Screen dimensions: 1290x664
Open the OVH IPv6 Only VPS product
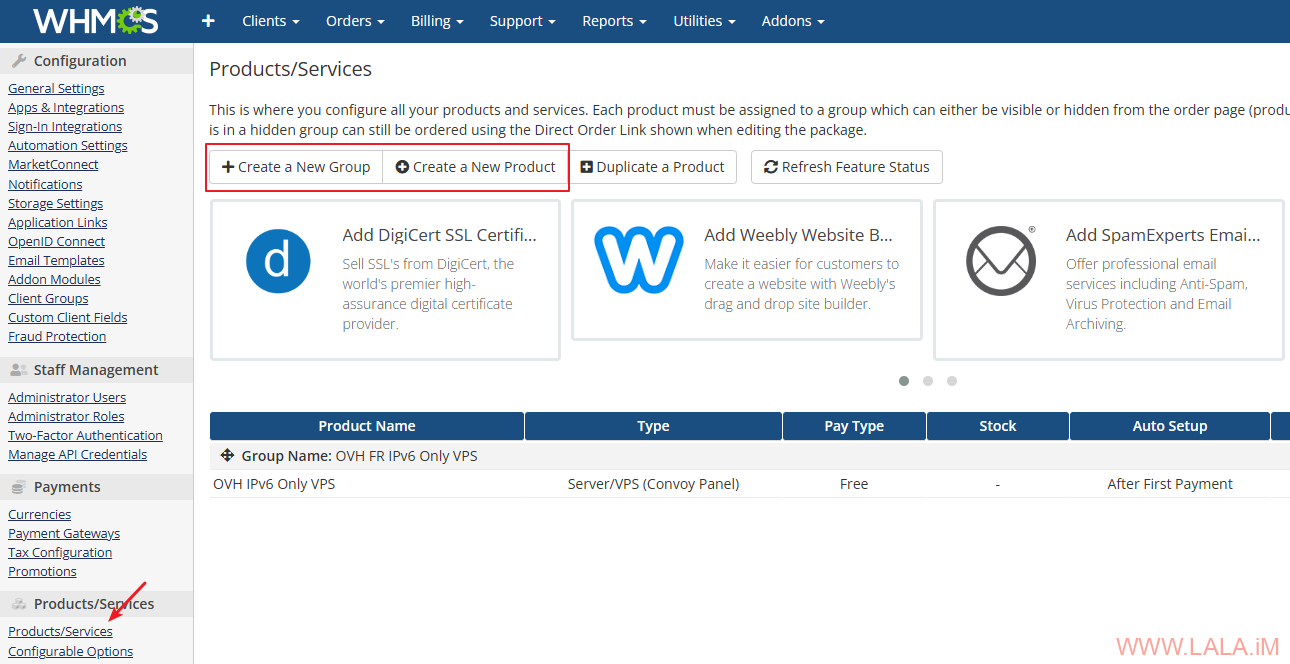(x=274, y=484)
